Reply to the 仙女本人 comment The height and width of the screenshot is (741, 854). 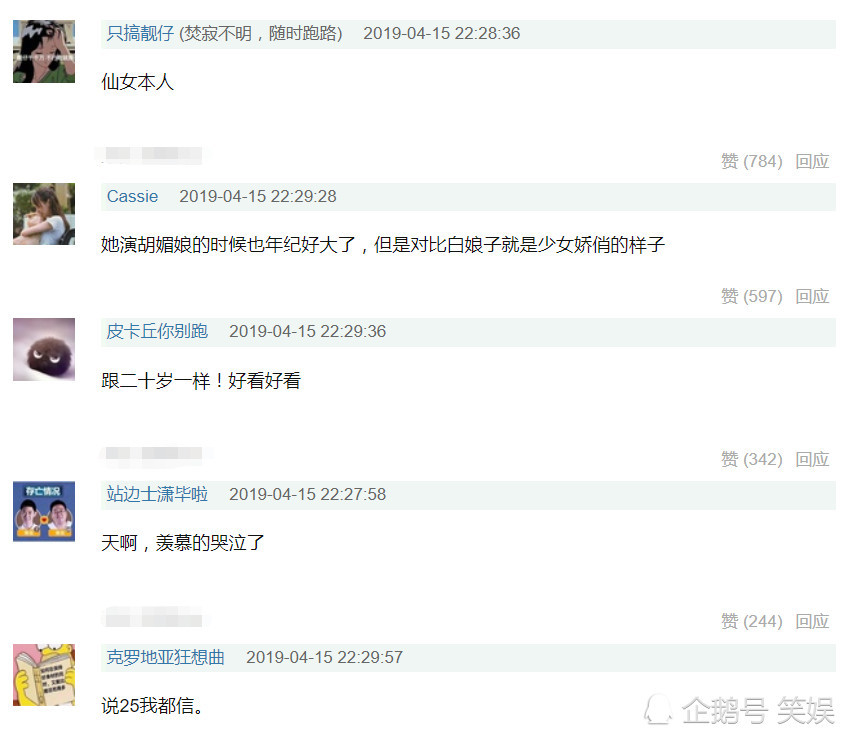[812, 161]
